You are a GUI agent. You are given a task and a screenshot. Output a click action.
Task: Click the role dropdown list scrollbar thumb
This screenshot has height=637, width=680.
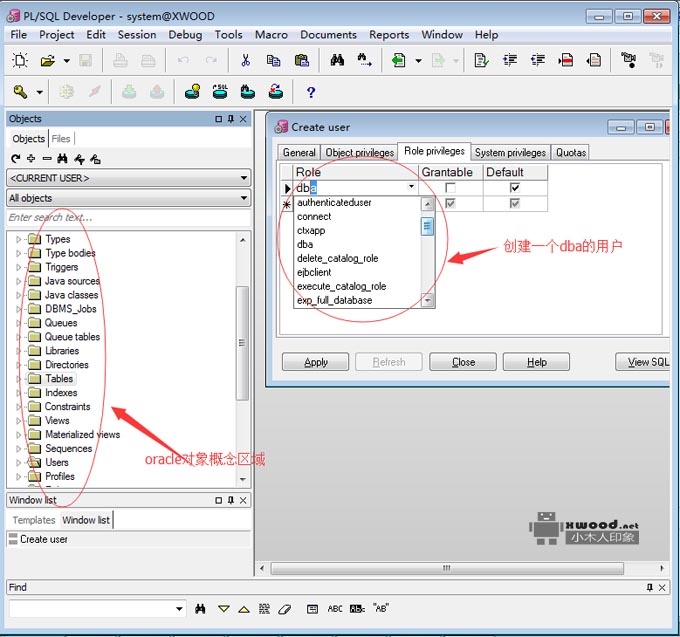pyautogui.click(x=427, y=226)
